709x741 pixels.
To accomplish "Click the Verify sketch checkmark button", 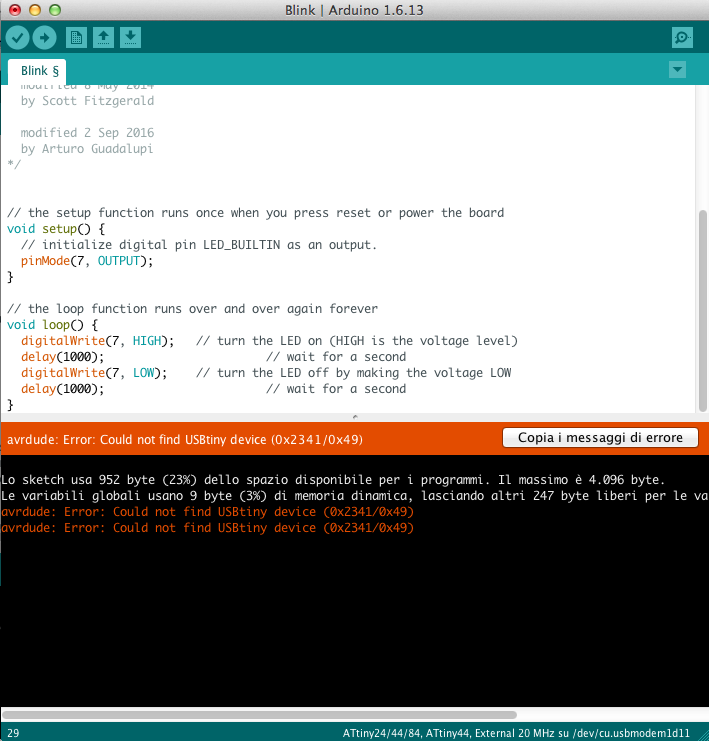I will 17,38.
